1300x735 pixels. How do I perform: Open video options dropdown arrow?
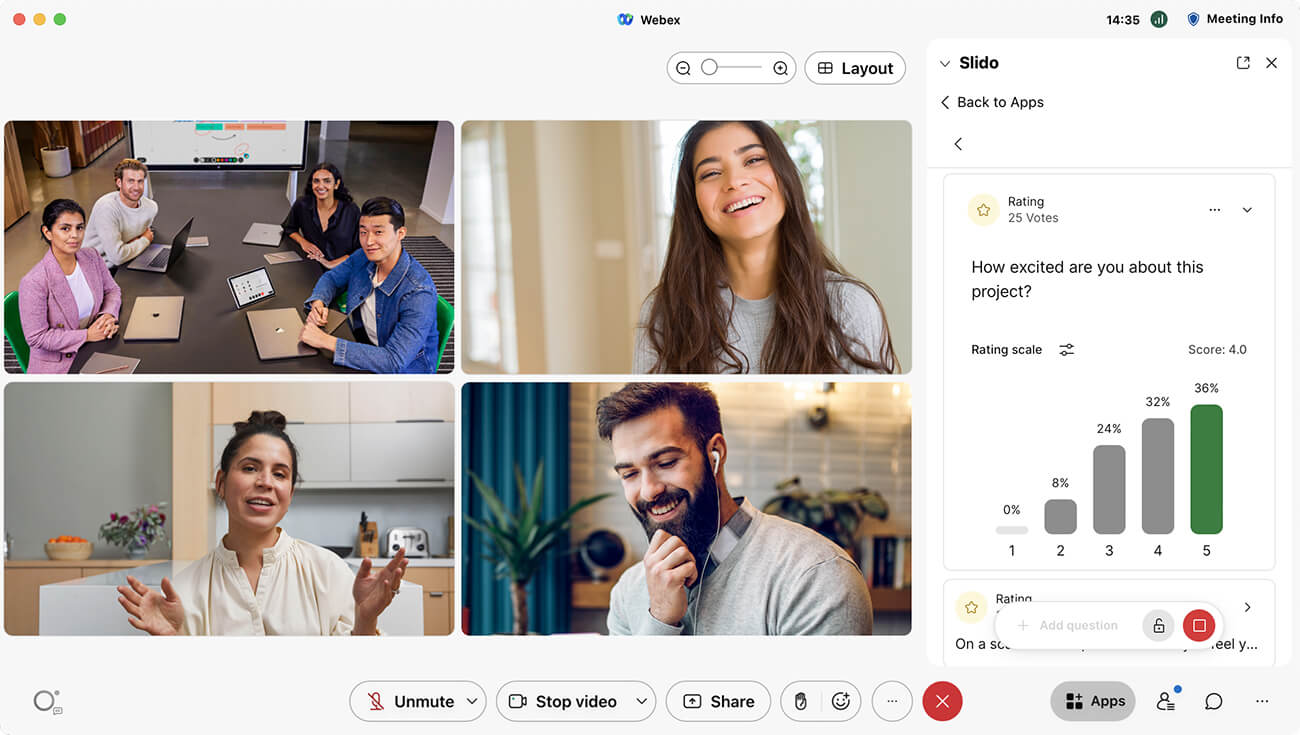(642, 702)
